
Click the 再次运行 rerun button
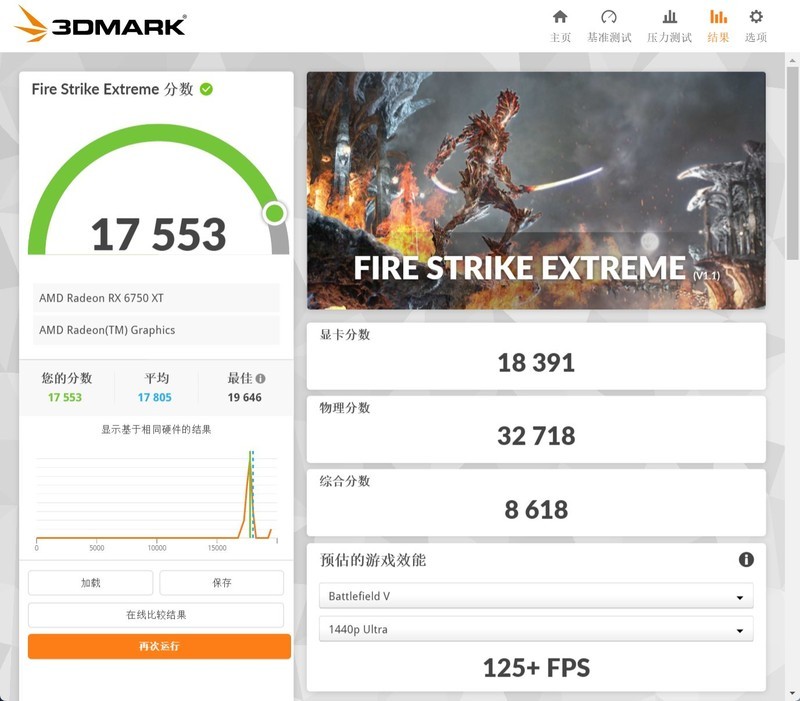156,645
